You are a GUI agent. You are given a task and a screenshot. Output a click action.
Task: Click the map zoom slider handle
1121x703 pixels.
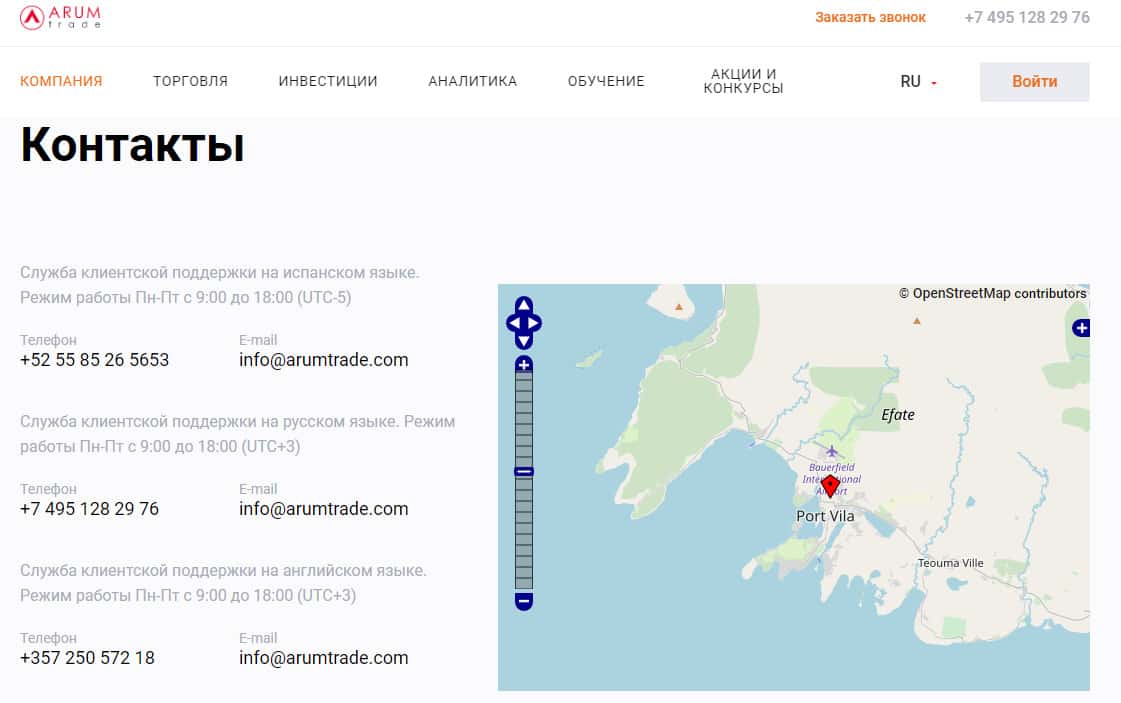point(524,472)
